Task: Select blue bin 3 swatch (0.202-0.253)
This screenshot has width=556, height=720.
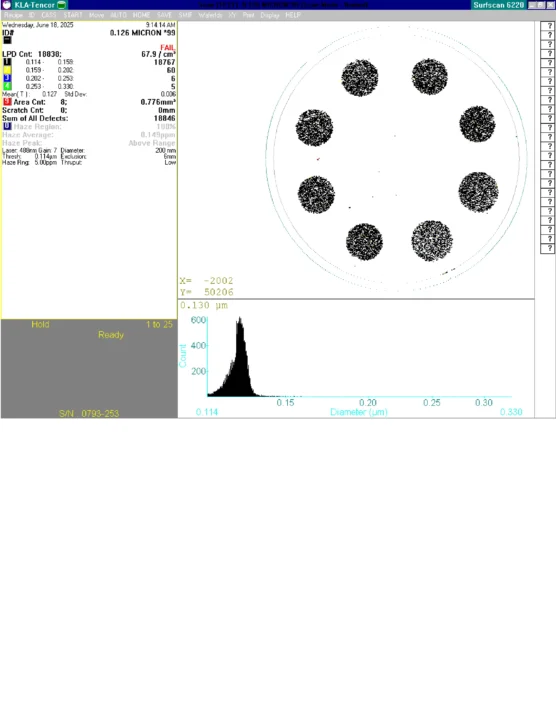Action: [x=7, y=78]
